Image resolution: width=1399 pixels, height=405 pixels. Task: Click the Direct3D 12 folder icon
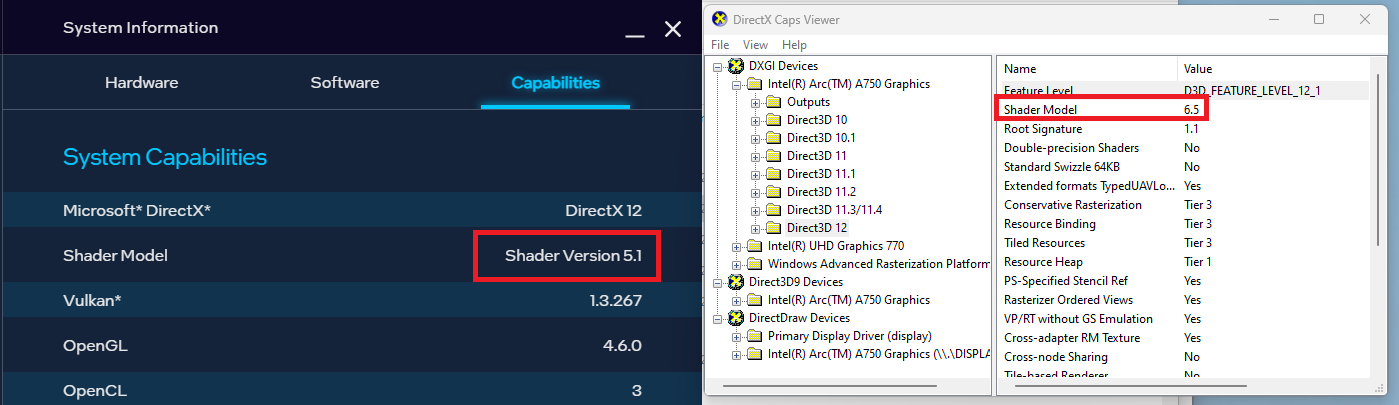tap(774, 228)
